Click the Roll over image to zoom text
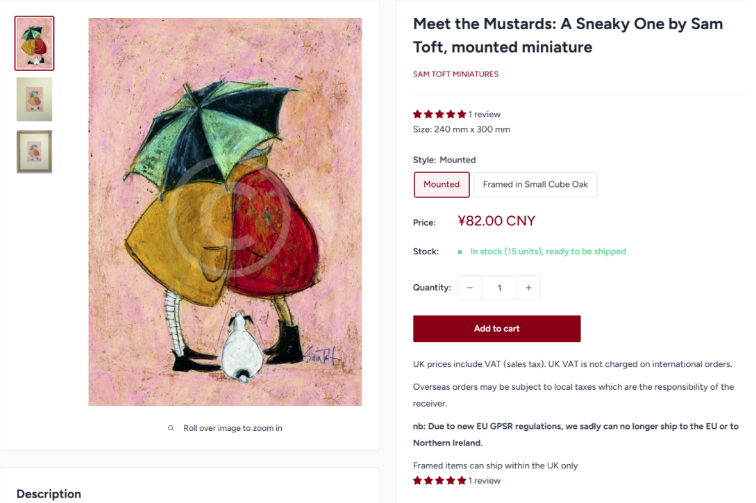Screen dimensions: 756x503 (x=232, y=428)
